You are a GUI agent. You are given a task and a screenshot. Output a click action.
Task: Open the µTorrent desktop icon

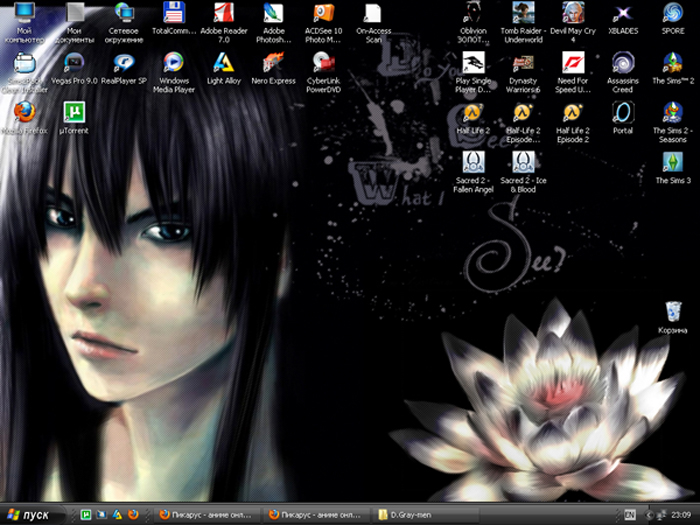[74, 118]
